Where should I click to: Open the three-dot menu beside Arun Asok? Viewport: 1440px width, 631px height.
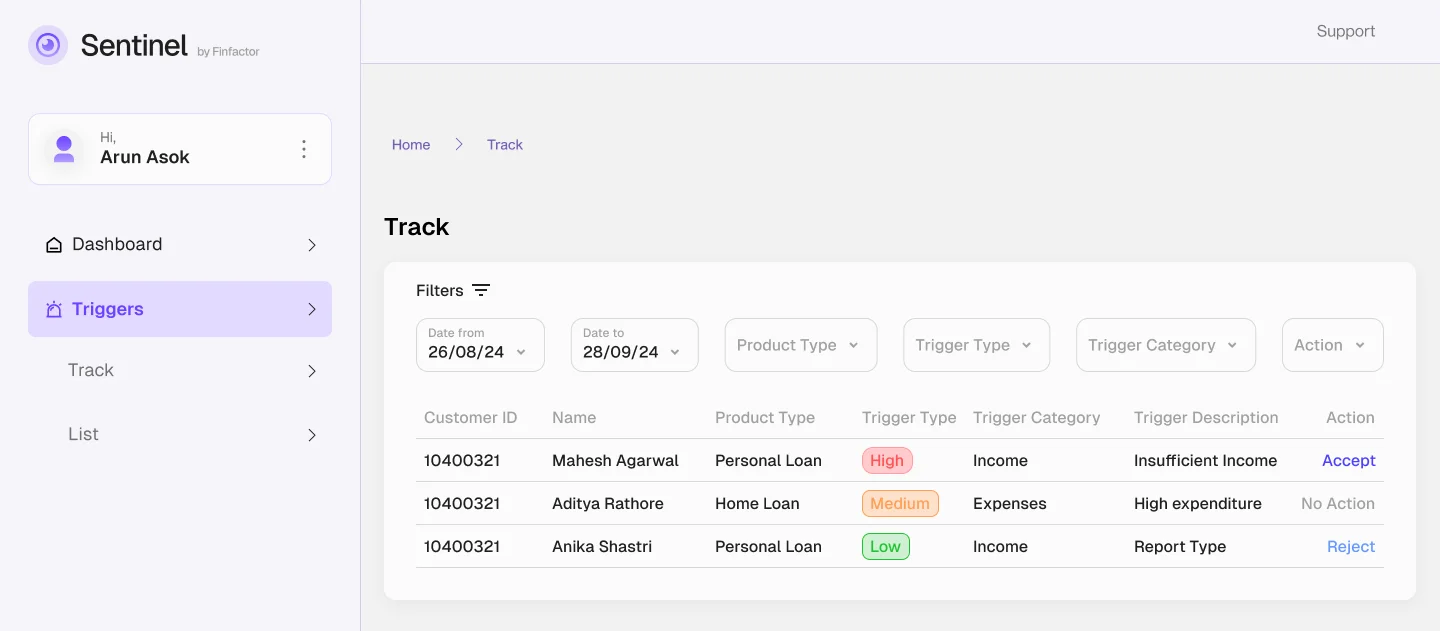tap(304, 149)
